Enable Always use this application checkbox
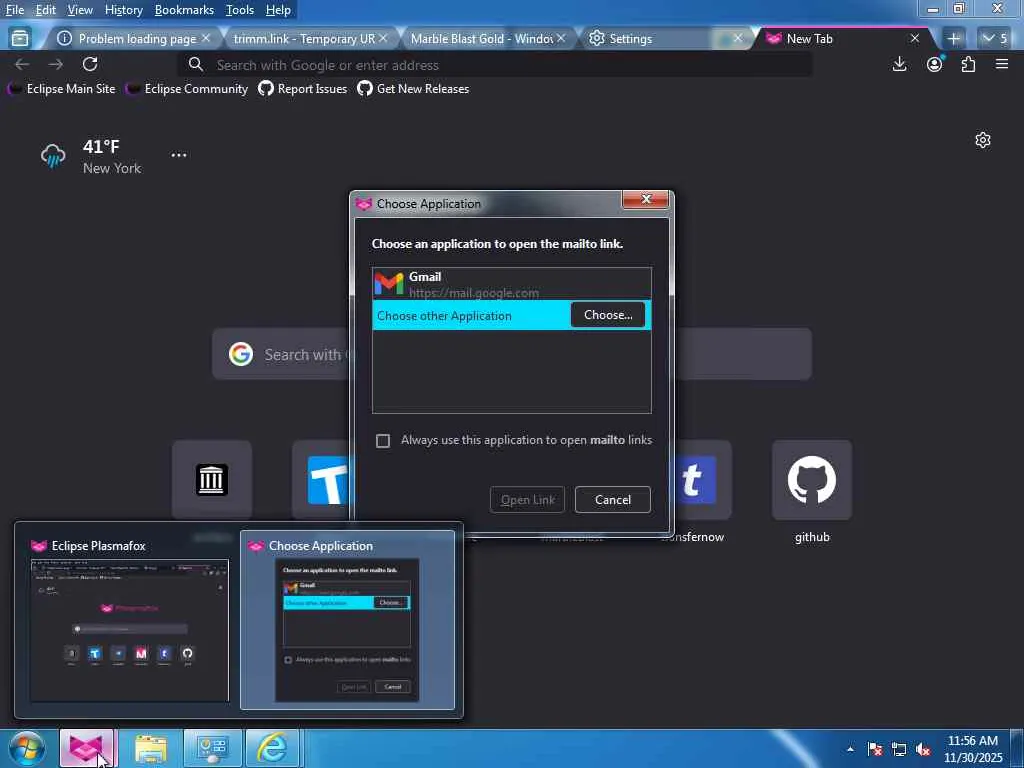This screenshot has width=1024, height=768. tap(383, 441)
